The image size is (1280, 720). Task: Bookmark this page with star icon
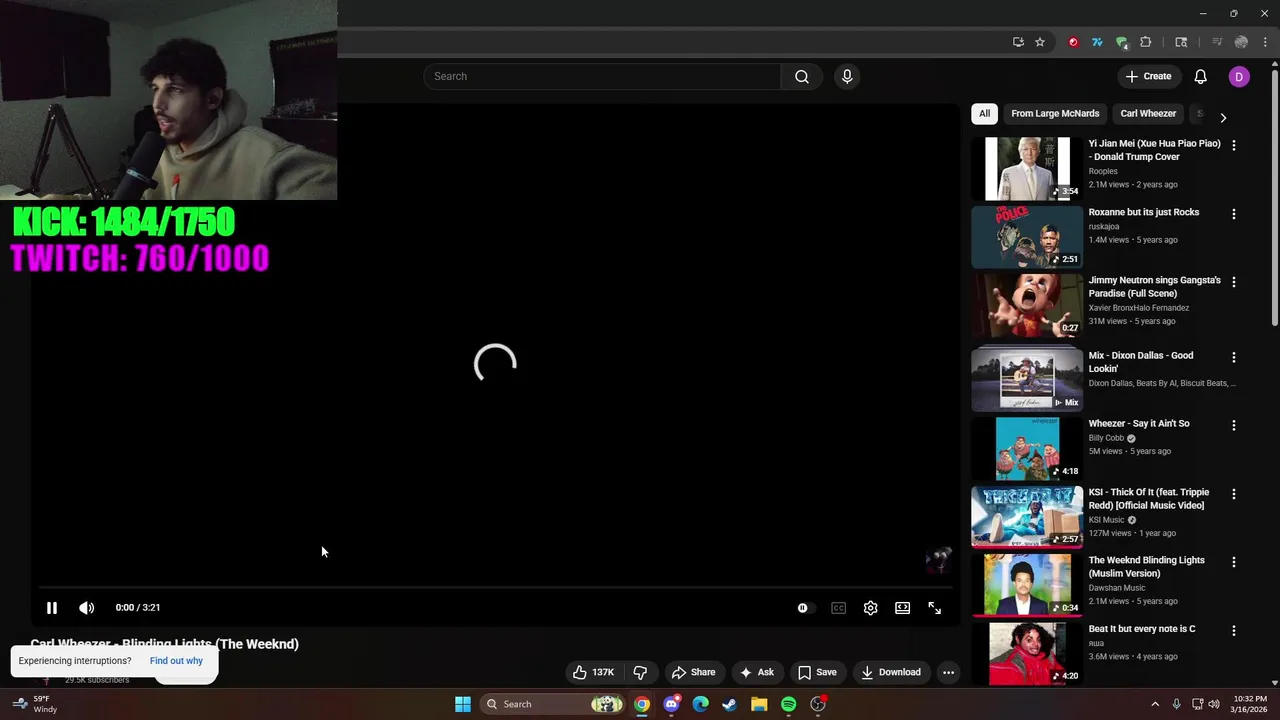point(1040,42)
